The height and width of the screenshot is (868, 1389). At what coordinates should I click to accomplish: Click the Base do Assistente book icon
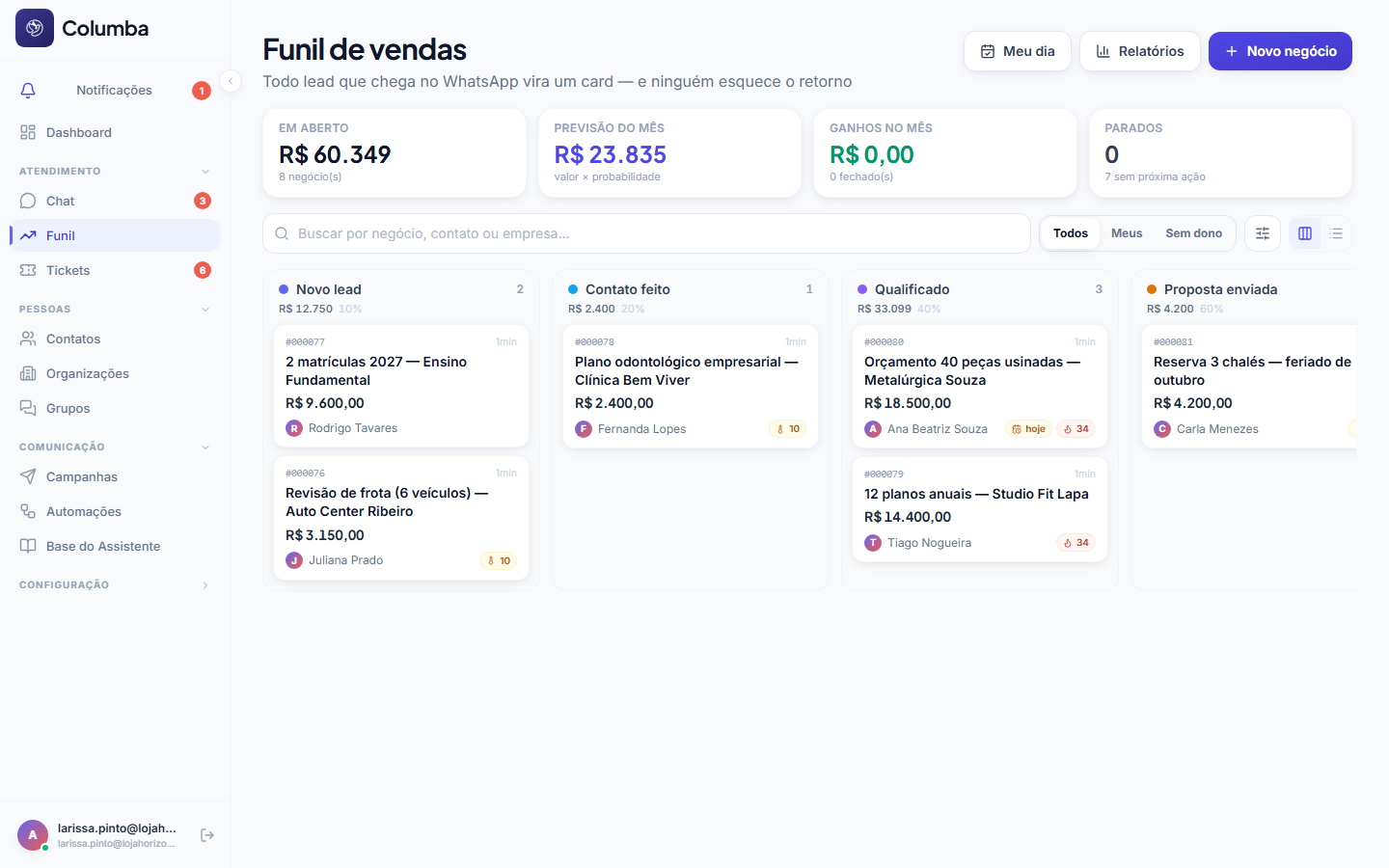coord(28,546)
